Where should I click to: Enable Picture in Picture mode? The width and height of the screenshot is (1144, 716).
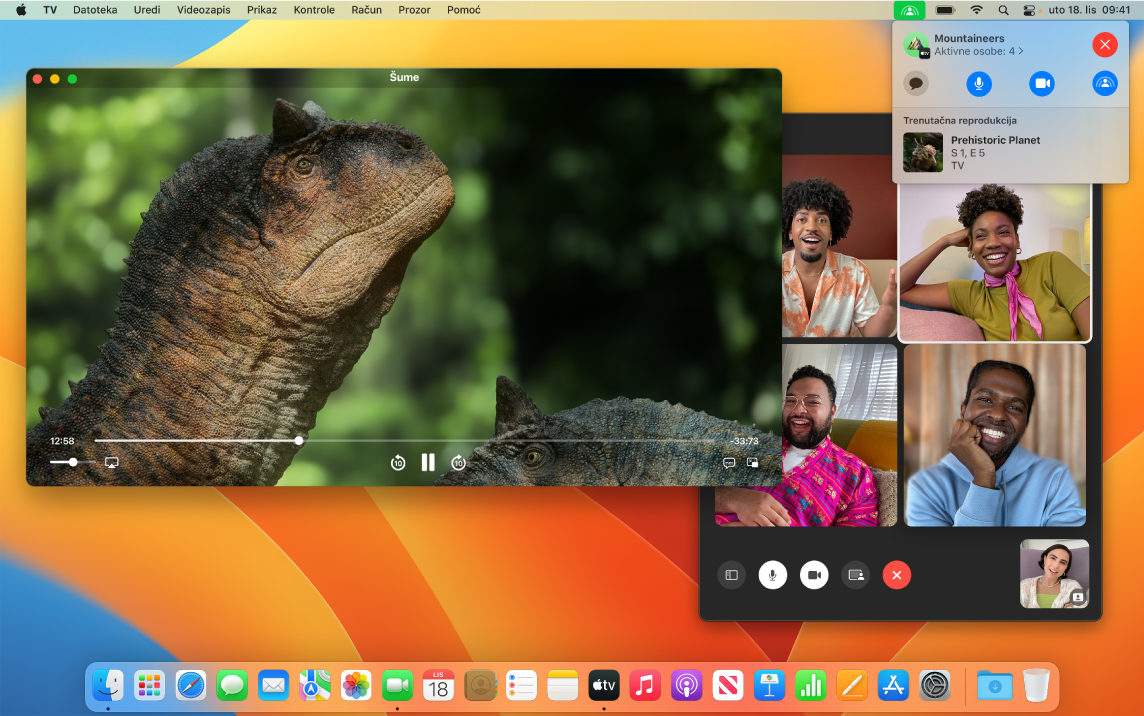[x=753, y=462]
